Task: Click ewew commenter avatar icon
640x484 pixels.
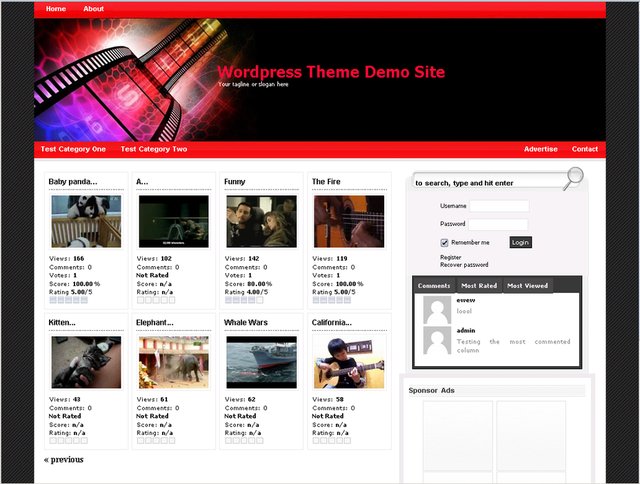Action: click(x=437, y=310)
